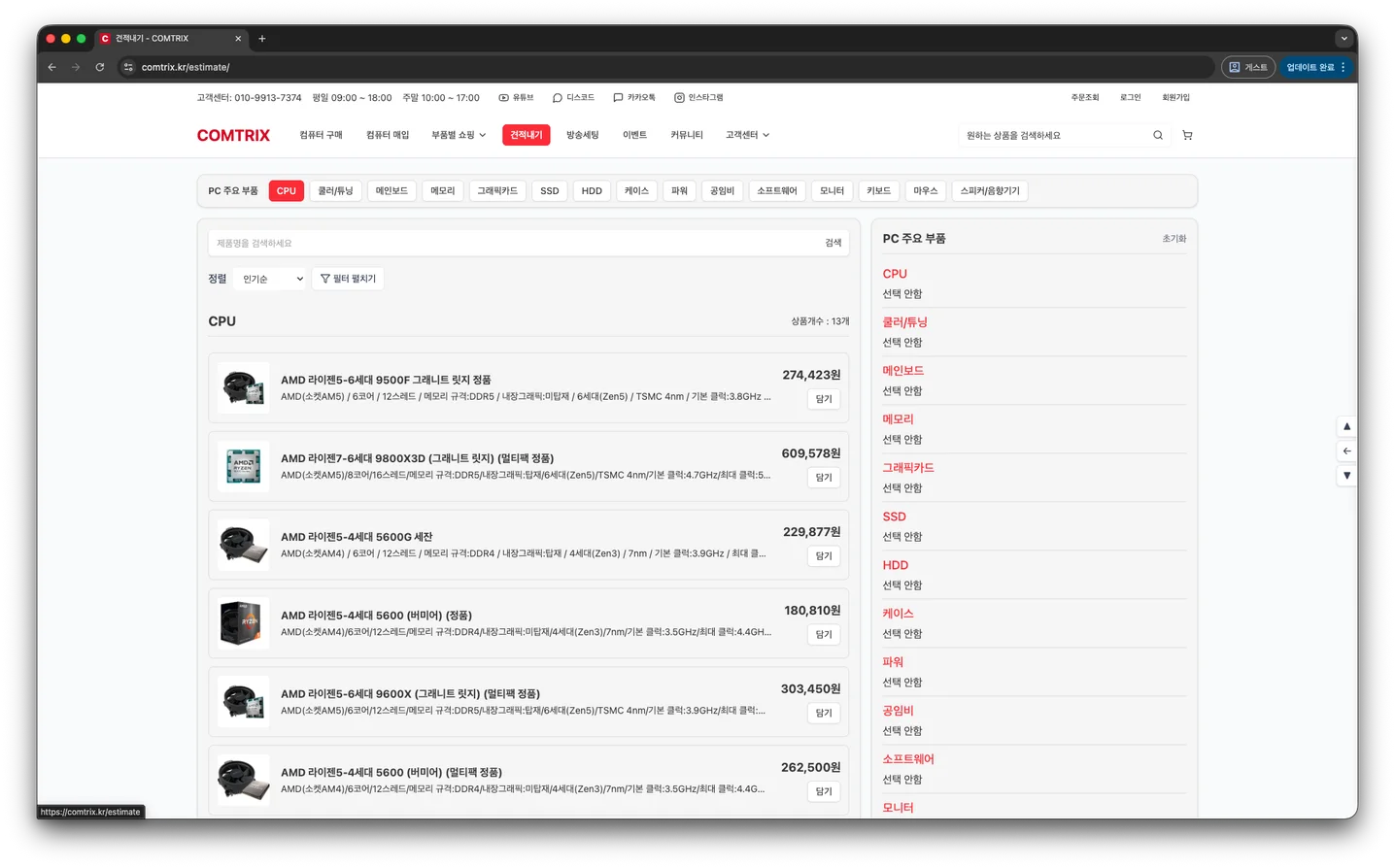Switch to the 메모리 category tab
1395x868 pixels.
[x=443, y=191]
